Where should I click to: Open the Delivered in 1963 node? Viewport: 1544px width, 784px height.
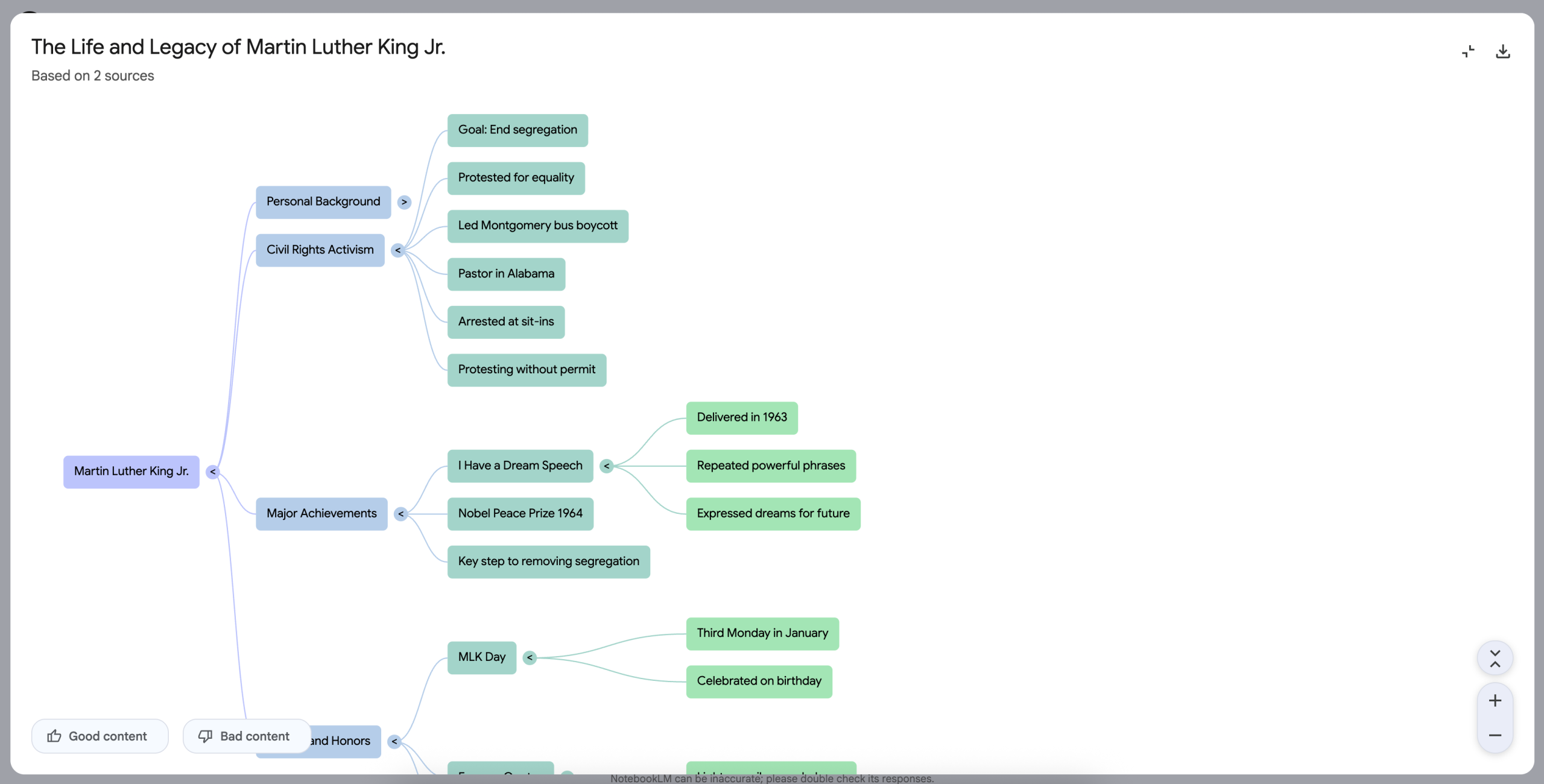click(741, 418)
